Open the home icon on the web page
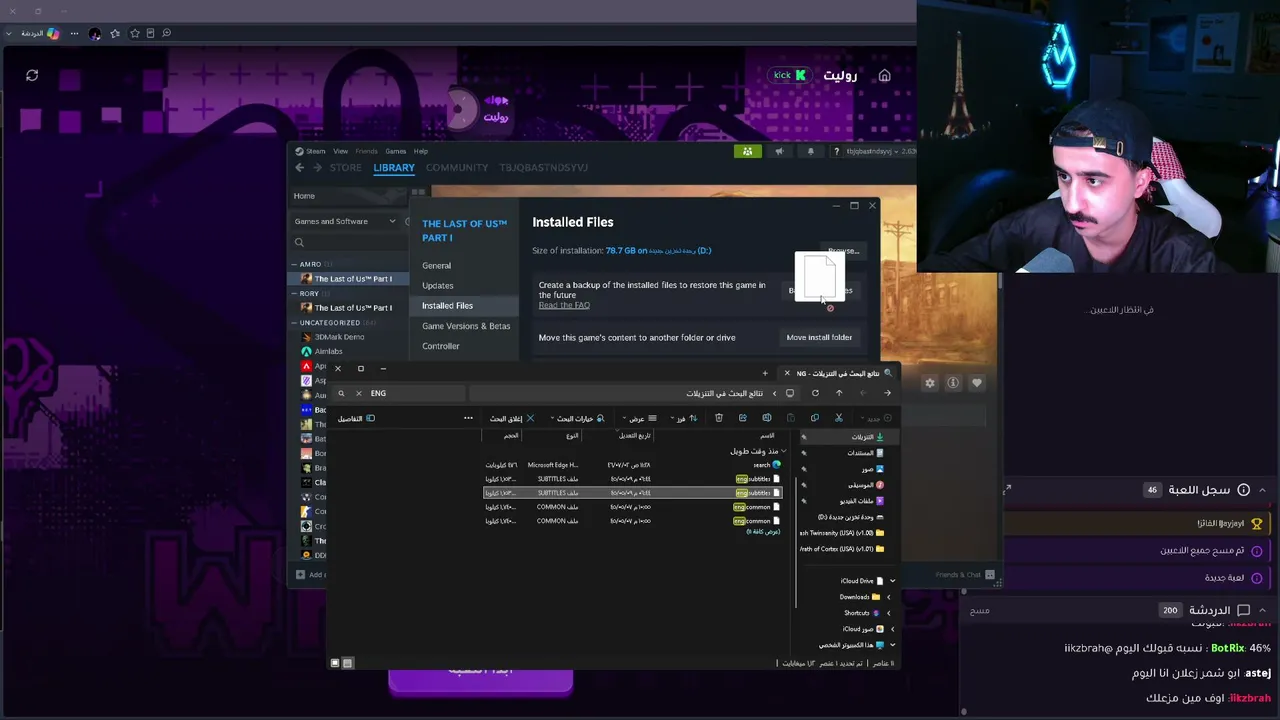 (x=884, y=76)
